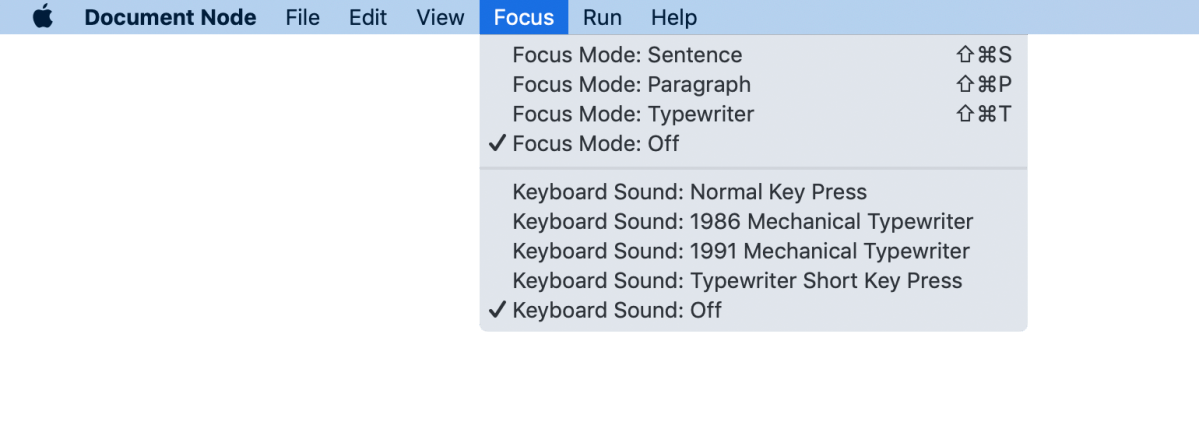Enable Focus Mode: Paragraph
The width and height of the screenshot is (1199, 436).
point(631,85)
